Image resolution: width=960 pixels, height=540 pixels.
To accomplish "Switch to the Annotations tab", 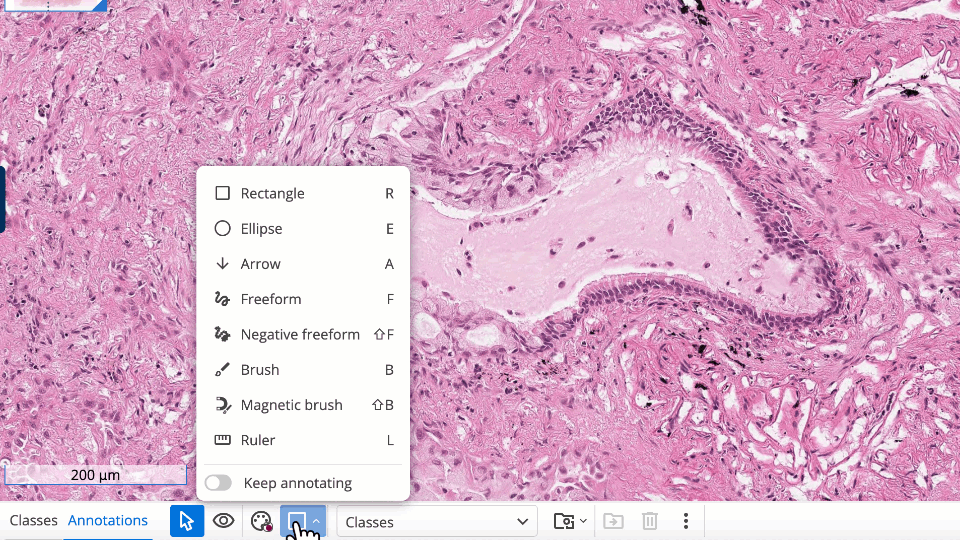I will 108,520.
